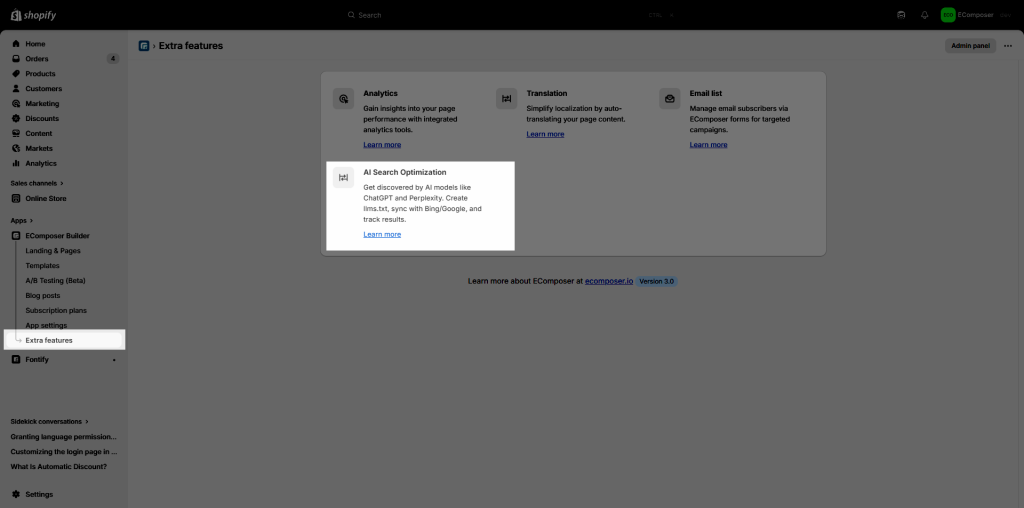Open the Sidekick icon beside the bell
Image resolution: width=1024 pixels, height=508 pixels.
[x=901, y=15]
